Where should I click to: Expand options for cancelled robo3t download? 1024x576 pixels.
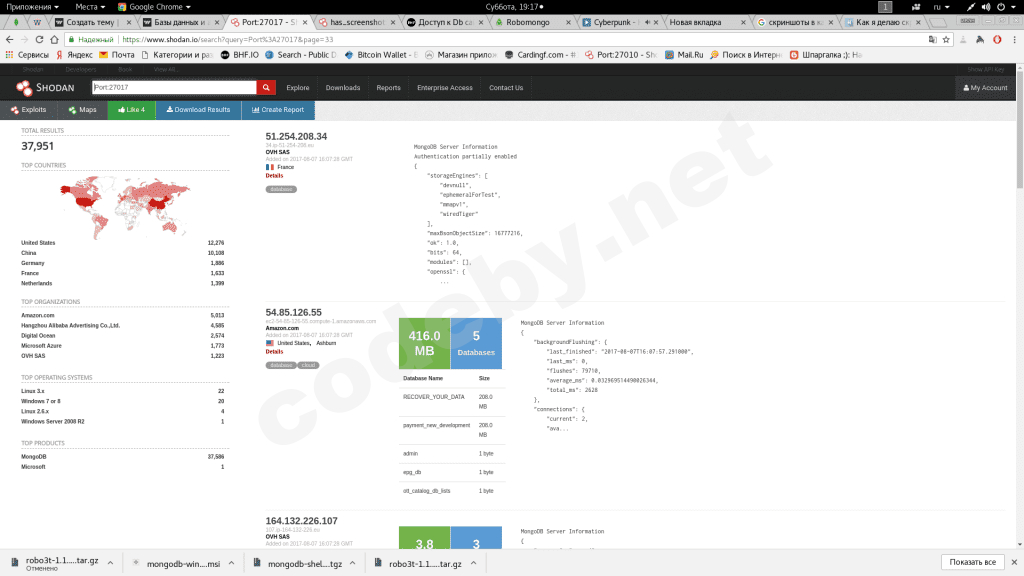(x=110, y=563)
